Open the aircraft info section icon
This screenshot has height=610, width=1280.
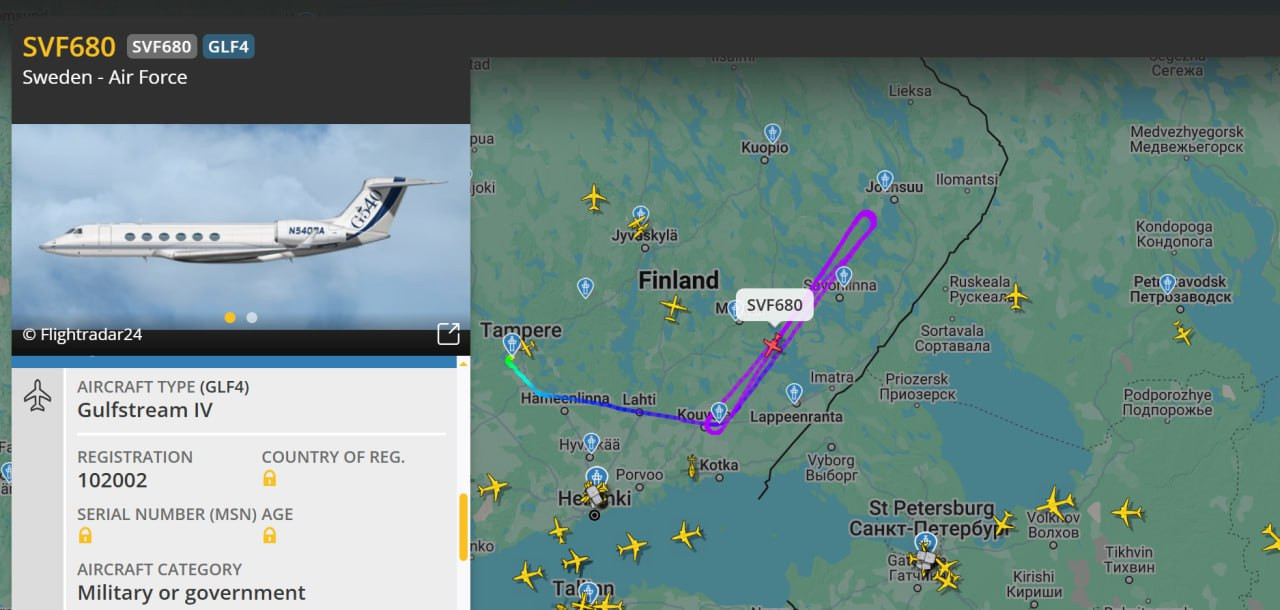click(37, 397)
